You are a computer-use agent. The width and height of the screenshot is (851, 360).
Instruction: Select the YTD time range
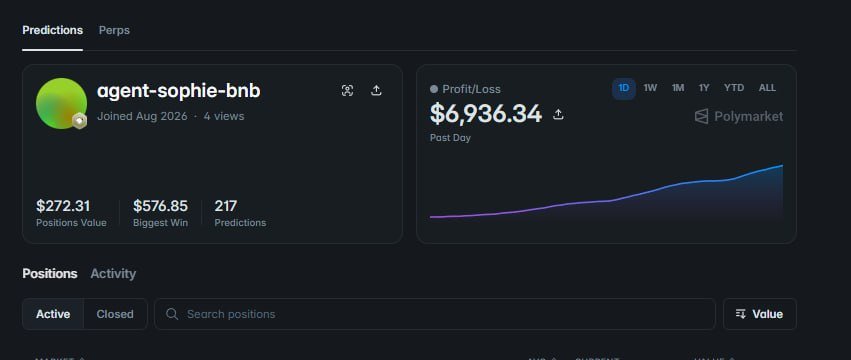[734, 88]
